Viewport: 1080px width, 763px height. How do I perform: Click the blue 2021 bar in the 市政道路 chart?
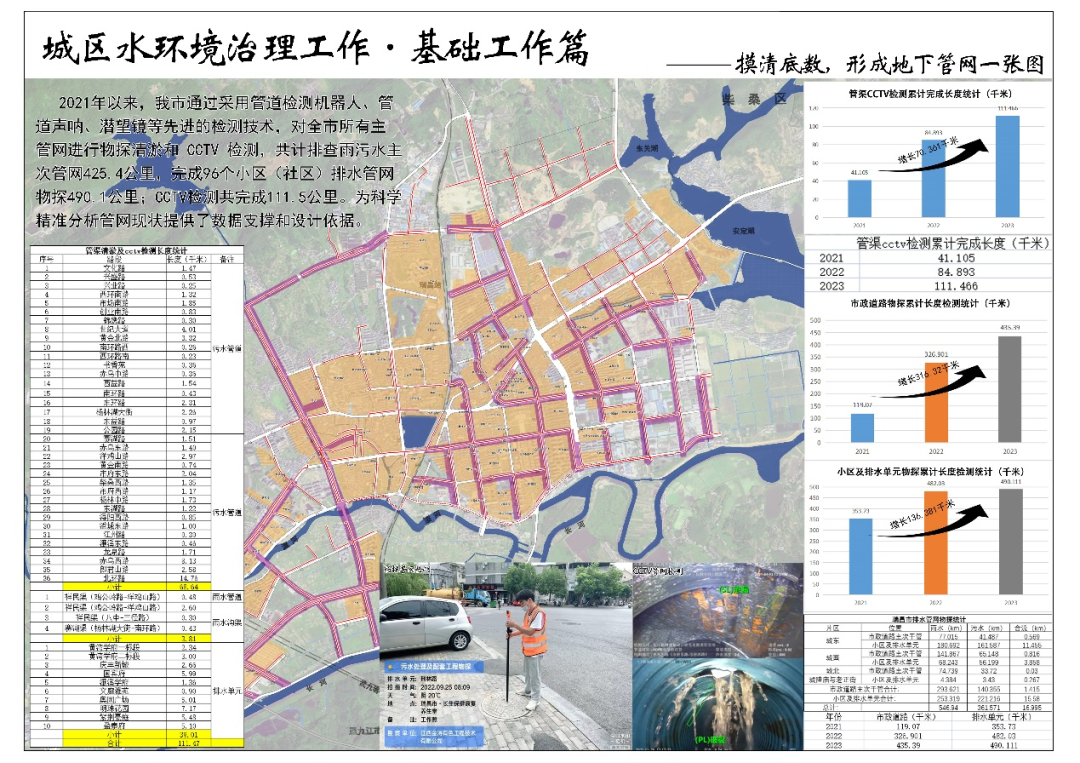[862, 428]
